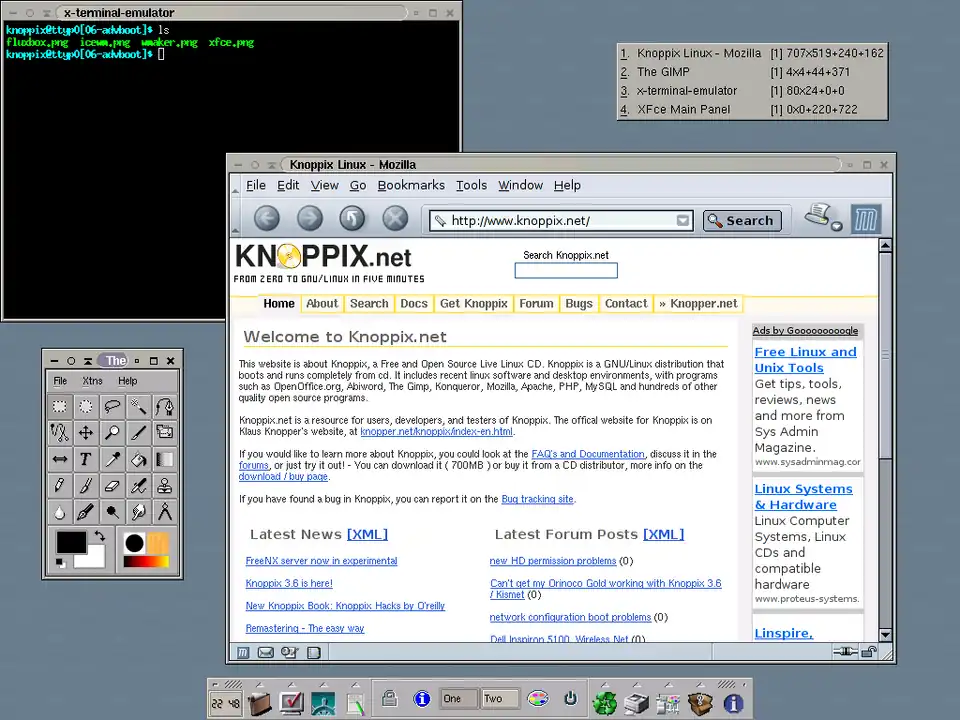Swap foreground and background colors arrow

coord(99,537)
